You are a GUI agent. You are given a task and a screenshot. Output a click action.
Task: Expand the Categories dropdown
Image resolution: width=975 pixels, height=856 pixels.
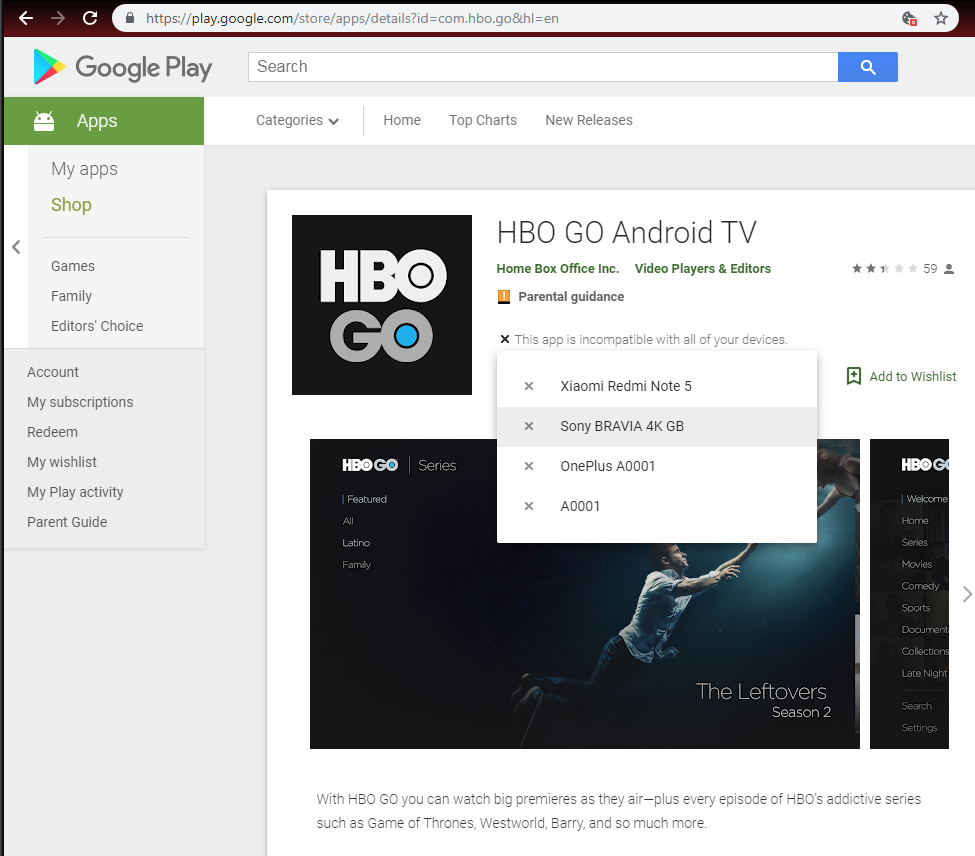(297, 120)
